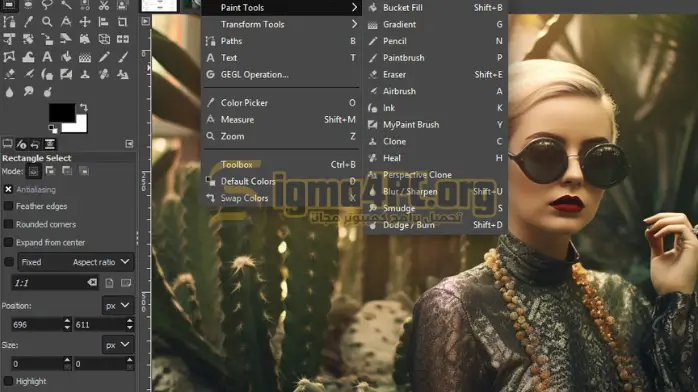
Task: Enable Feather edges option
Action: (8, 206)
